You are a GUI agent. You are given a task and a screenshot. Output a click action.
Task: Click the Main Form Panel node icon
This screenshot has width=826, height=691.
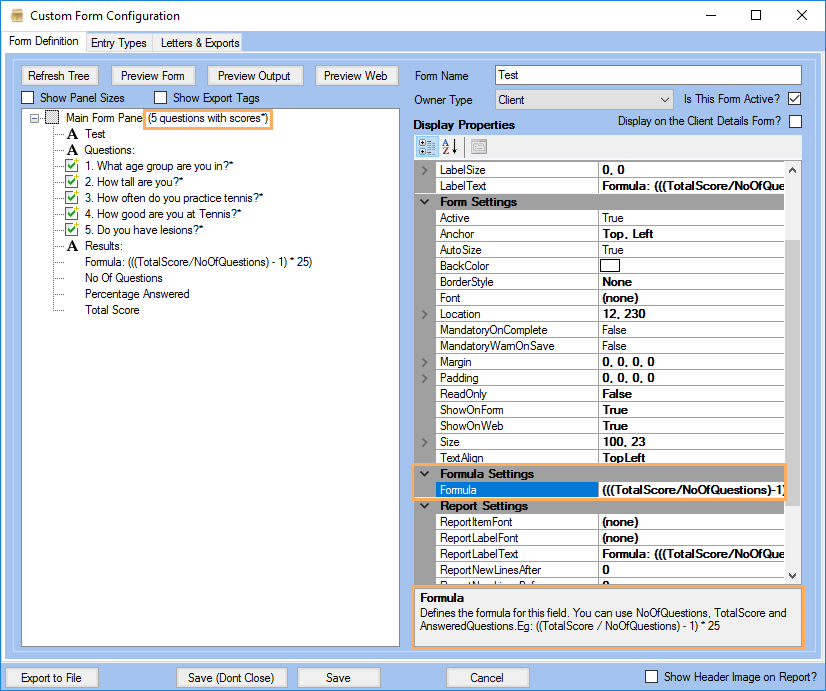[52, 117]
